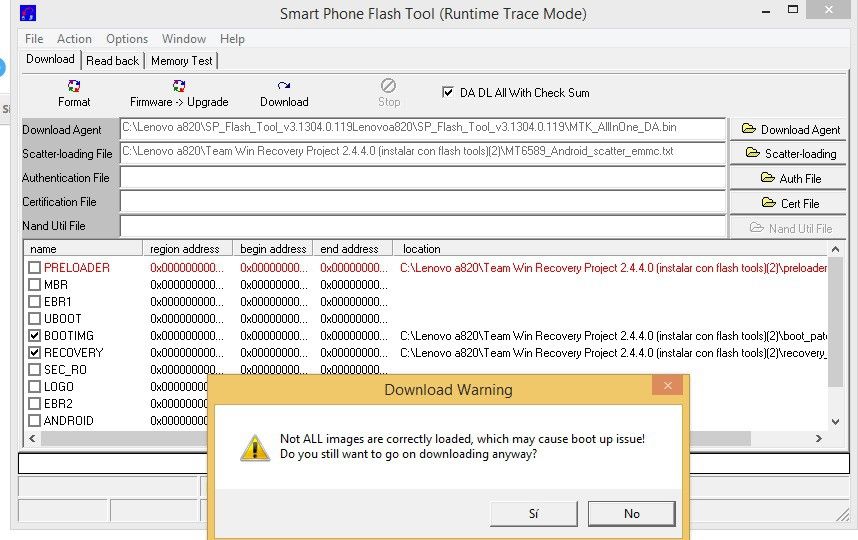Switch to the Memory Test tab
This screenshot has height=540, width=858.
182,61
